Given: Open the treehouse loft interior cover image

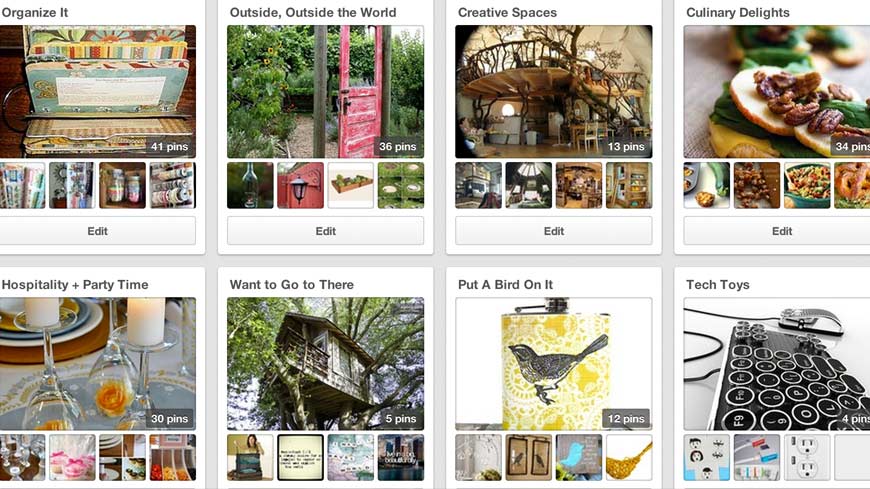Looking at the screenshot, I should point(554,92).
